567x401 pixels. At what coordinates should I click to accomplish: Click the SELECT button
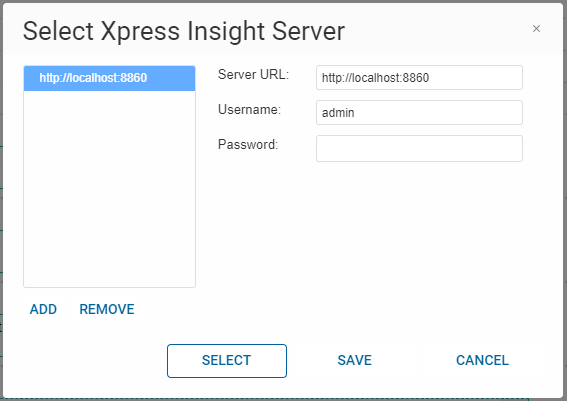(x=227, y=361)
